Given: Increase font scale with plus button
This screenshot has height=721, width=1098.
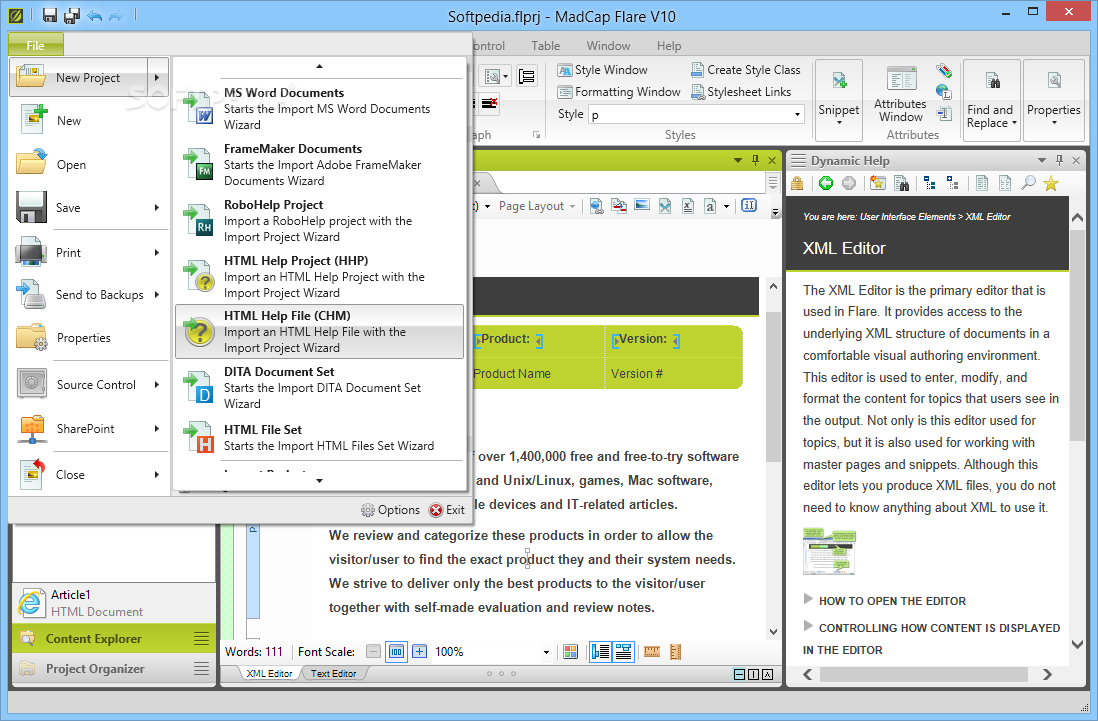Looking at the screenshot, I should 419,652.
